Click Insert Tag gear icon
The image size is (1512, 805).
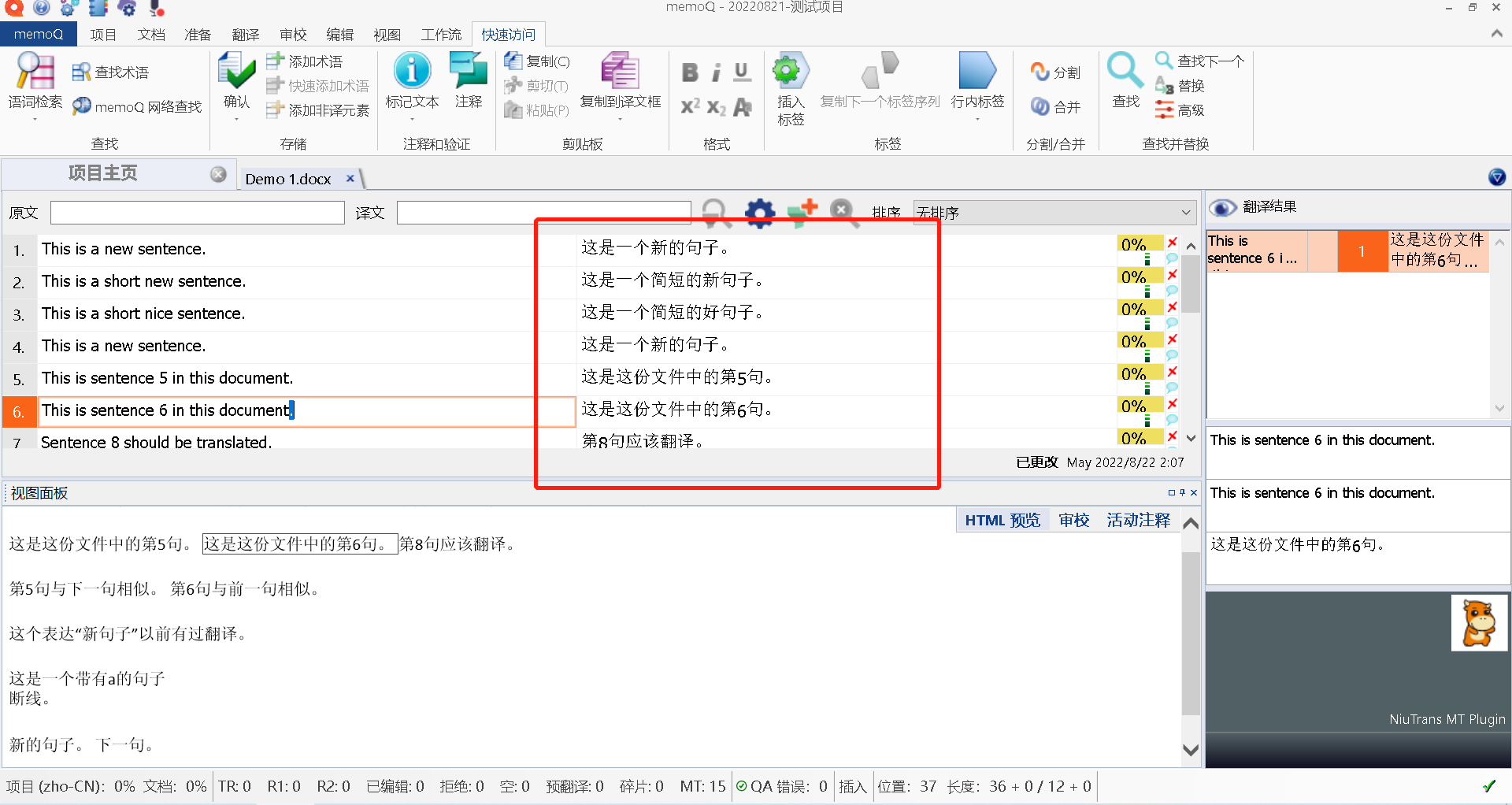[x=790, y=71]
